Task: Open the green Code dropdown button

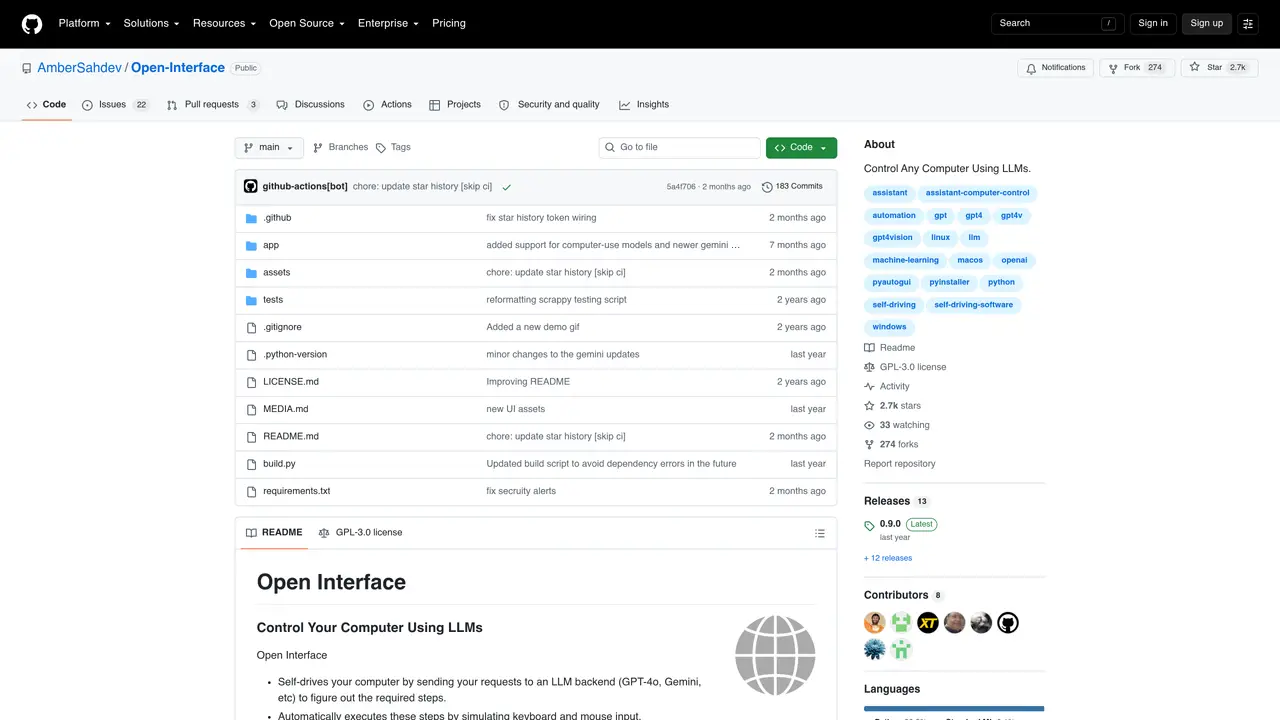Action: pyautogui.click(x=801, y=148)
